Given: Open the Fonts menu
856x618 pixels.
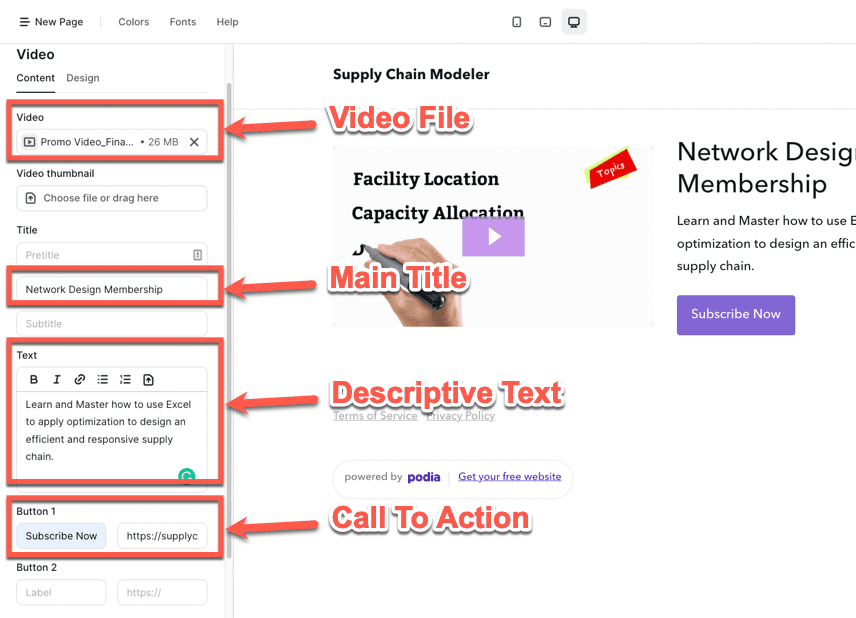Looking at the screenshot, I should point(183,22).
